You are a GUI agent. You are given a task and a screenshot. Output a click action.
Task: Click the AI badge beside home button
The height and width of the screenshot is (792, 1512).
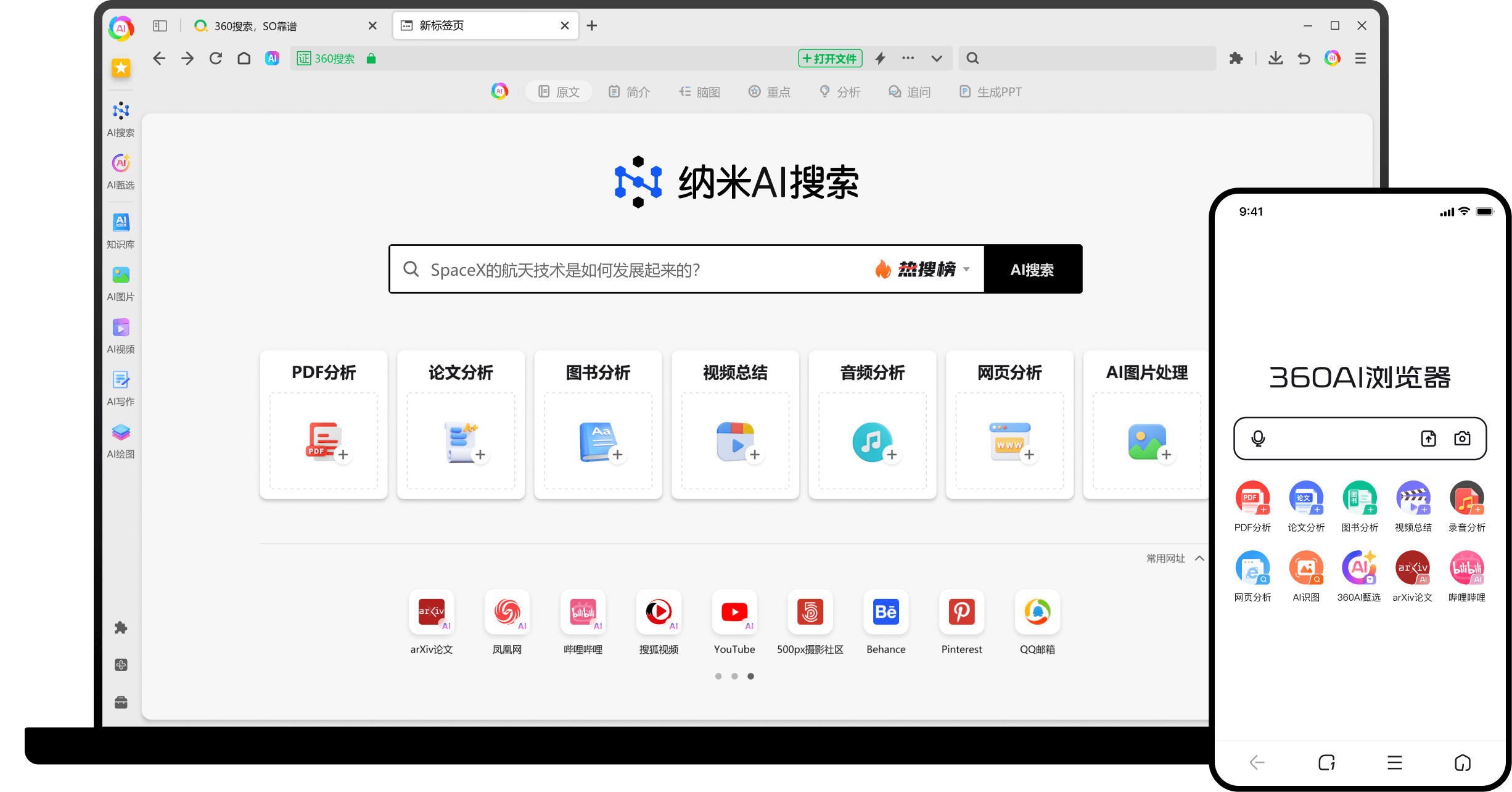point(272,59)
